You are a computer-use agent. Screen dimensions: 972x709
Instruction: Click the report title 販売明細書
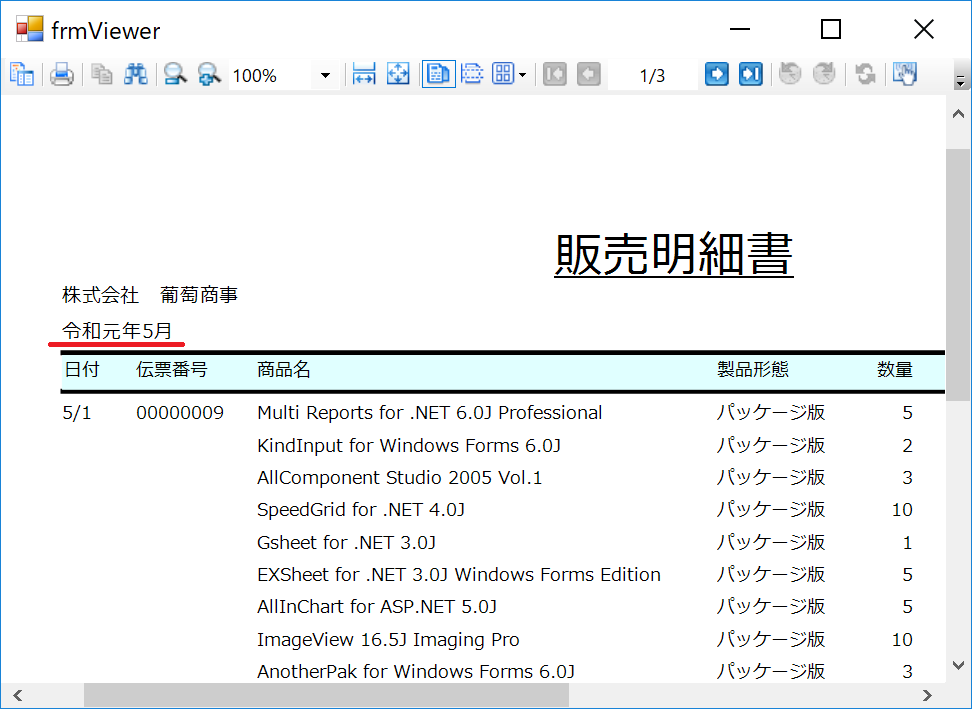[x=674, y=254]
